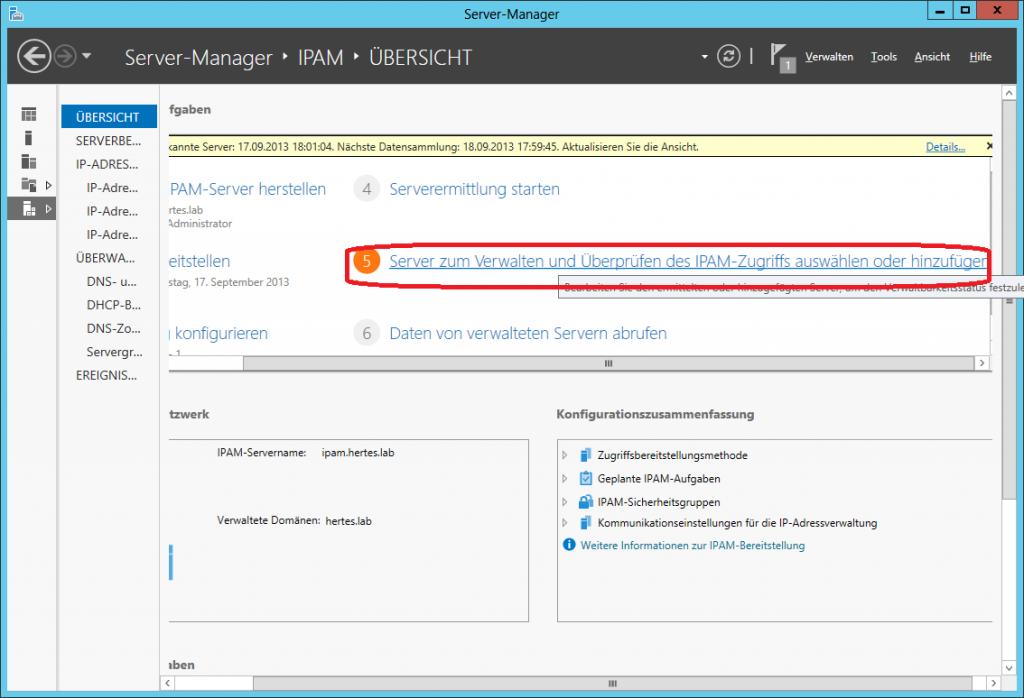The height and width of the screenshot is (698, 1024).
Task: Open Weitere Informationen zur IPAM-Bereitstellung link
Action: point(692,545)
